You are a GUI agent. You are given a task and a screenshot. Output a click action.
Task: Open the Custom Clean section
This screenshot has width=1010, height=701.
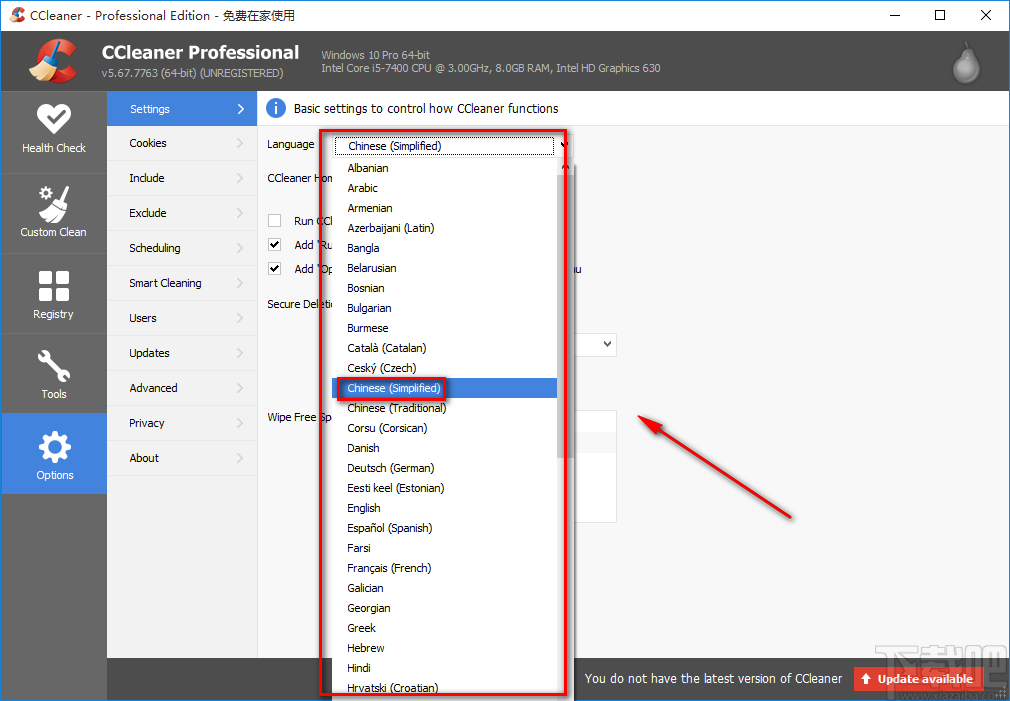[53, 213]
